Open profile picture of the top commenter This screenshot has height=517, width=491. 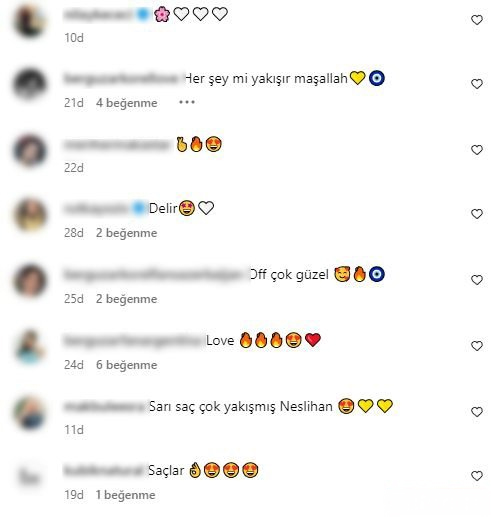point(30,21)
